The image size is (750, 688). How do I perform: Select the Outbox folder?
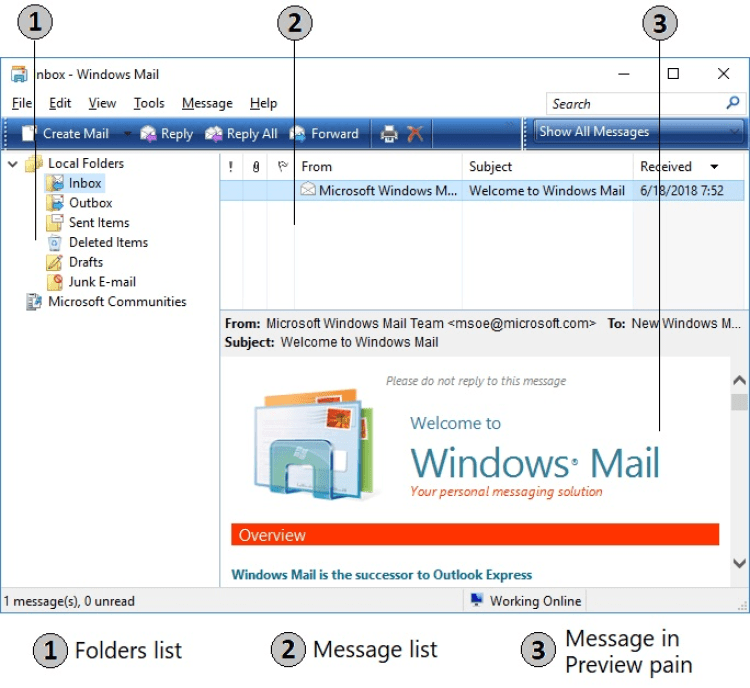coord(90,203)
